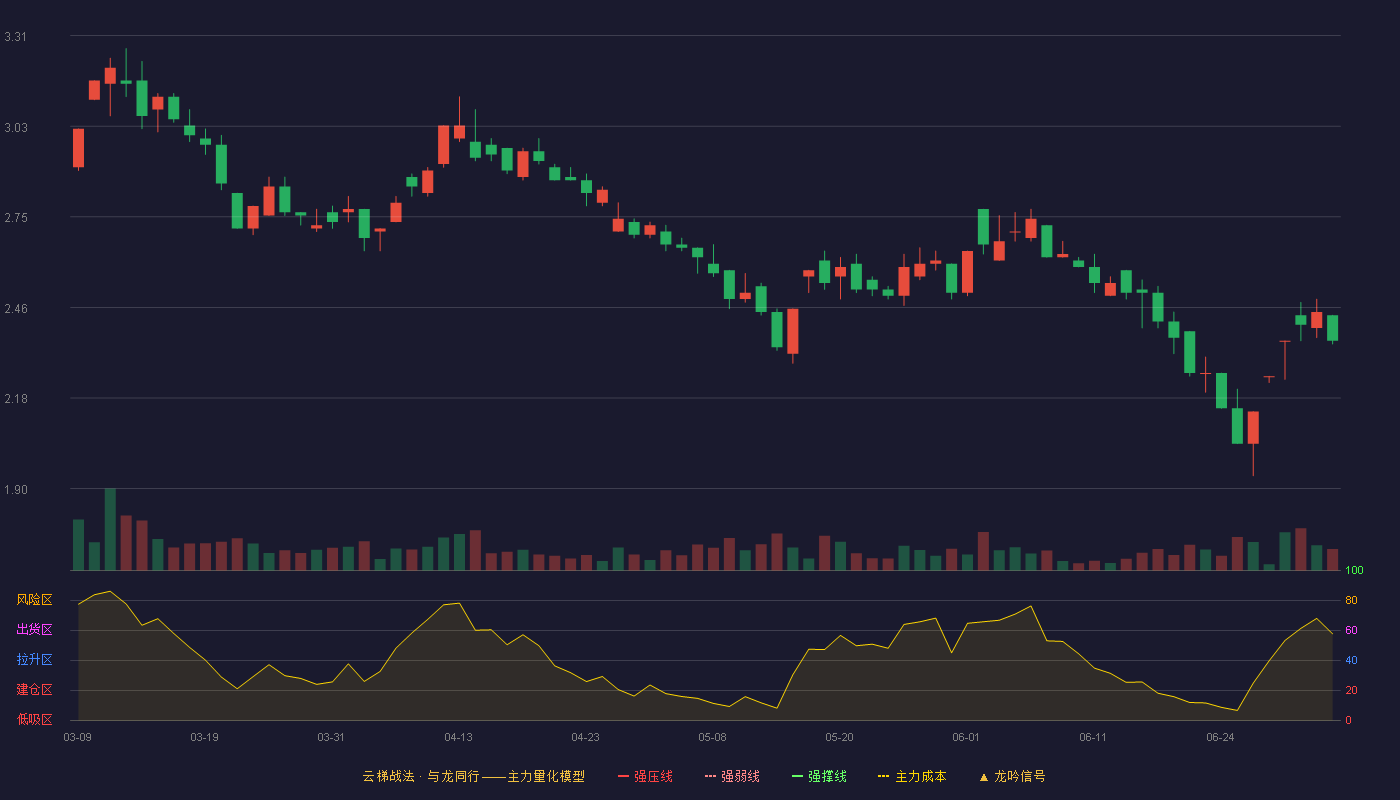Screen dimensions: 1400x800
Task: Click the 05-08 date label
Action: tap(712, 737)
